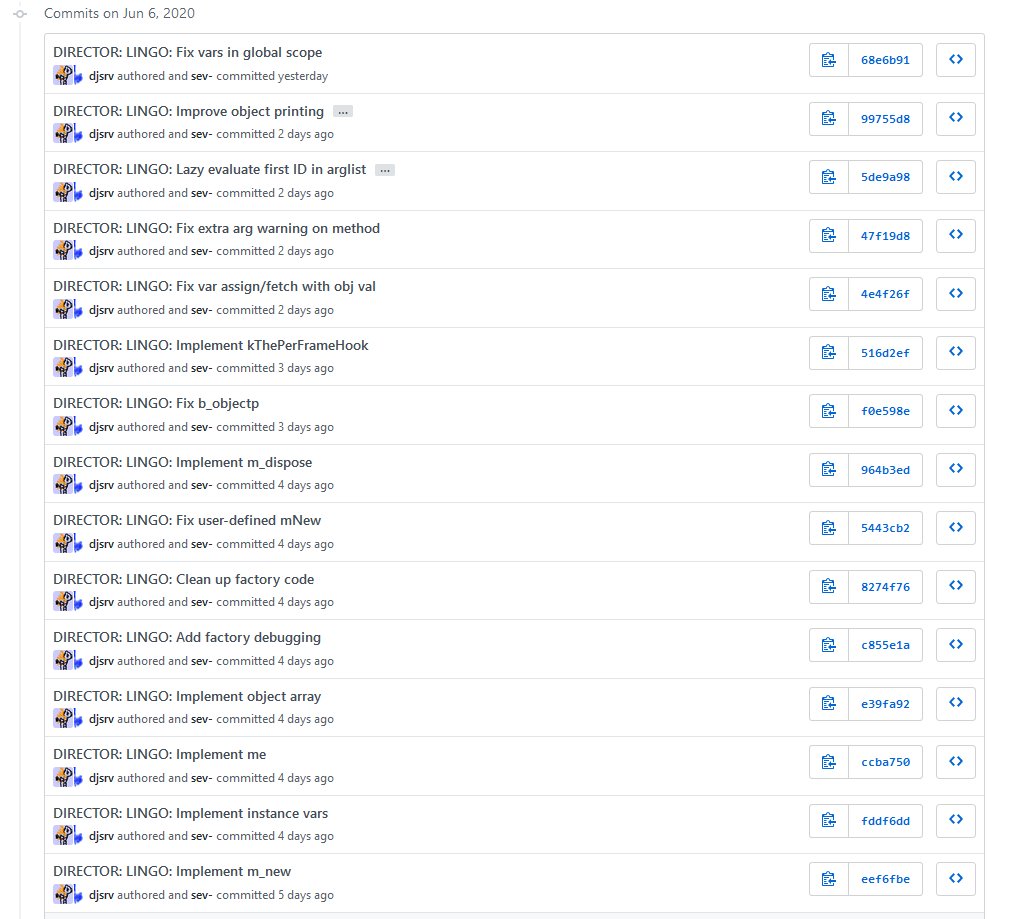
Task: Open 'Implement kThePerFrameHook' commit title
Action: point(211,345)
